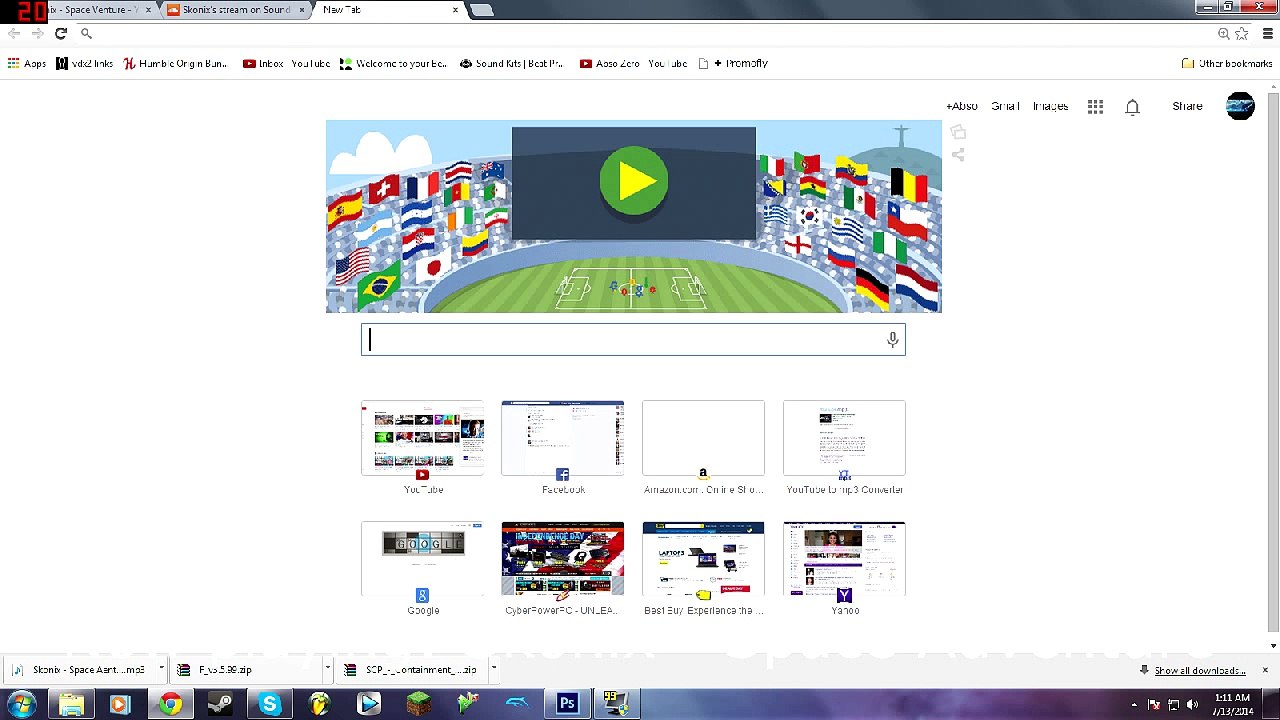Image resolution: width=1280 pixels, height=720 pixels.
Task: Click Show all downloads link
Action: tap(1199, 670)
